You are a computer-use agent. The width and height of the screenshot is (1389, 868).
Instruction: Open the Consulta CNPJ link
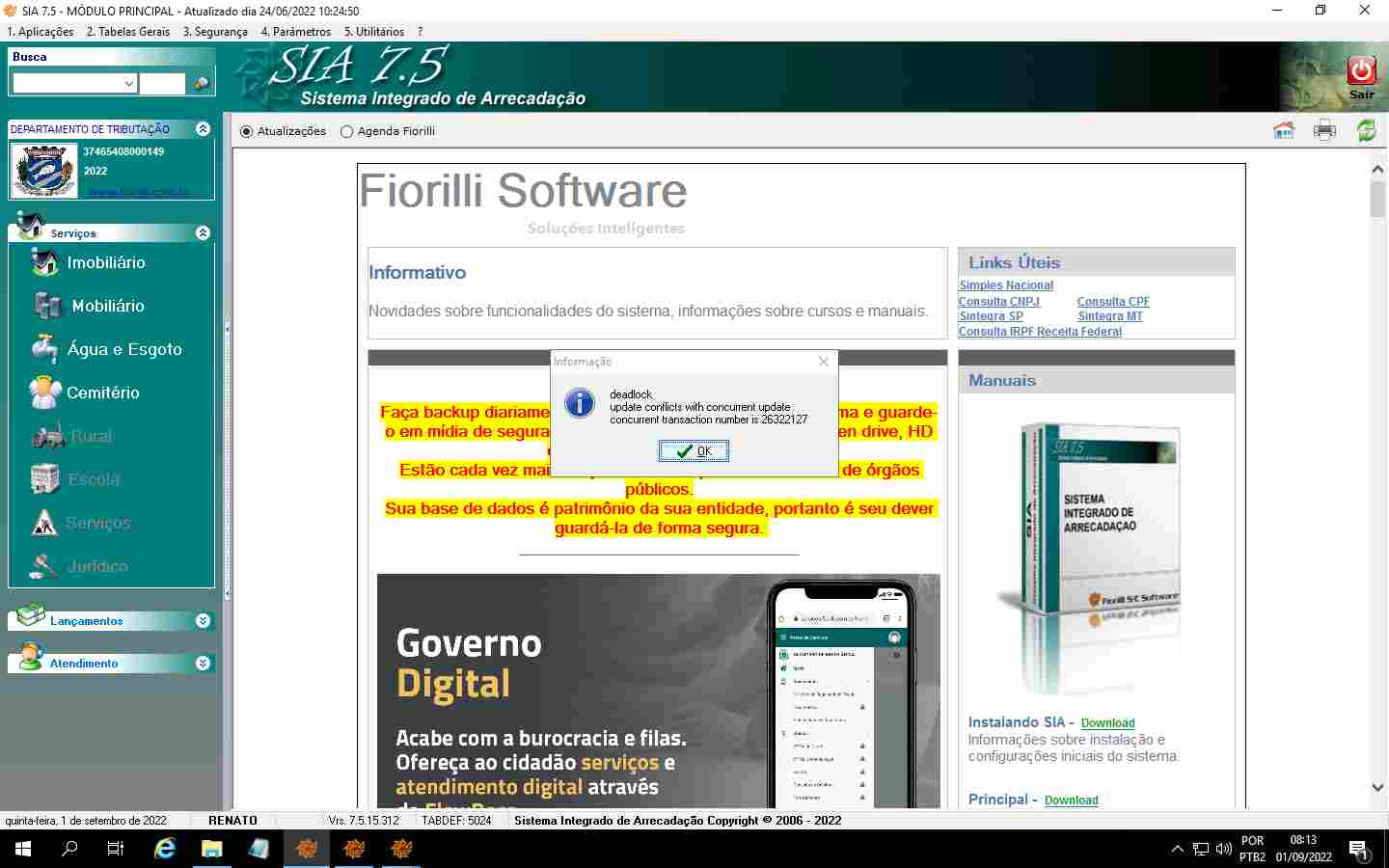point(998,302)
